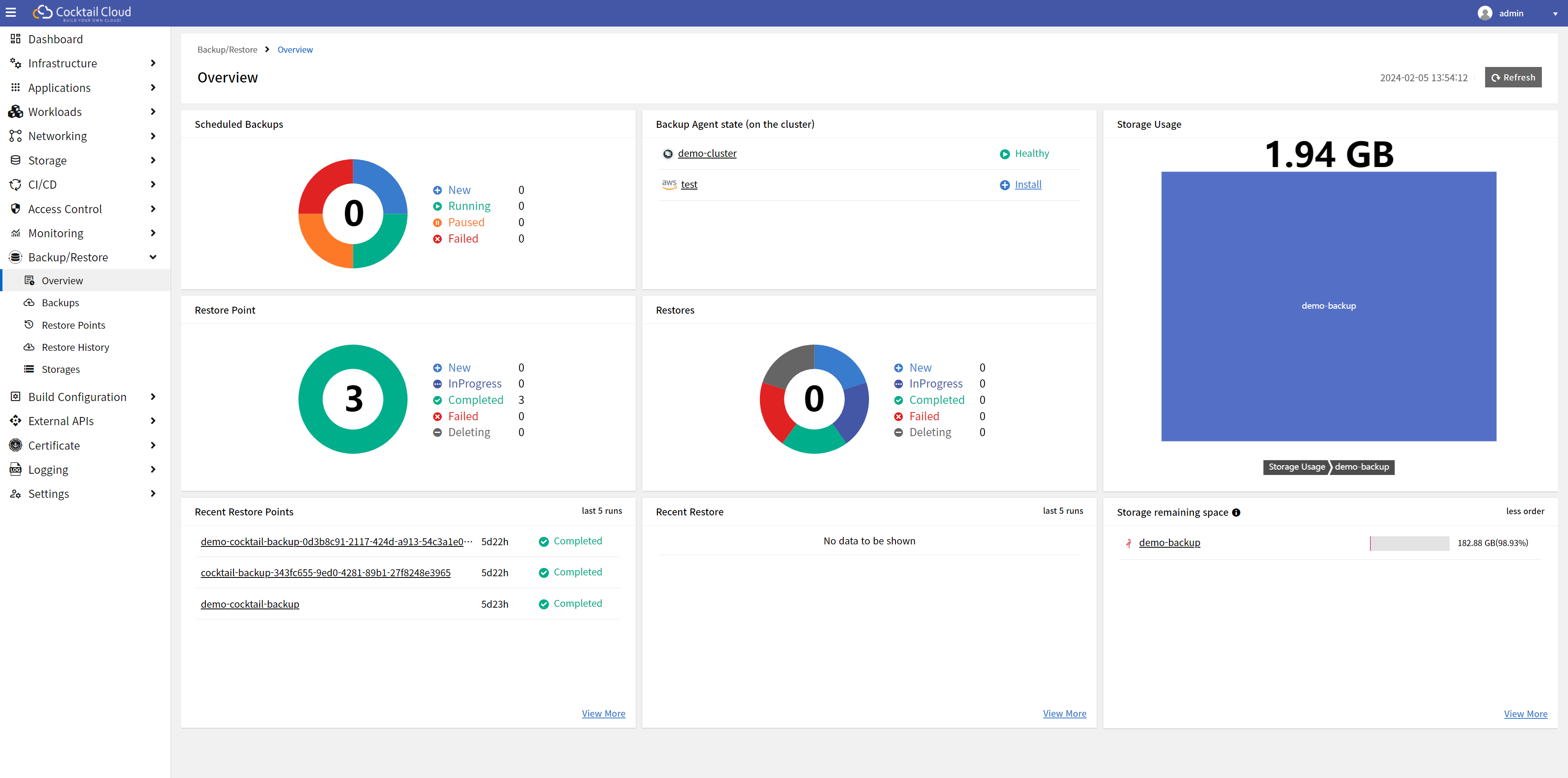Click the Access Control shield icon
The image size is (1568, 778).
pyautogui.click(x=15, y=209)
